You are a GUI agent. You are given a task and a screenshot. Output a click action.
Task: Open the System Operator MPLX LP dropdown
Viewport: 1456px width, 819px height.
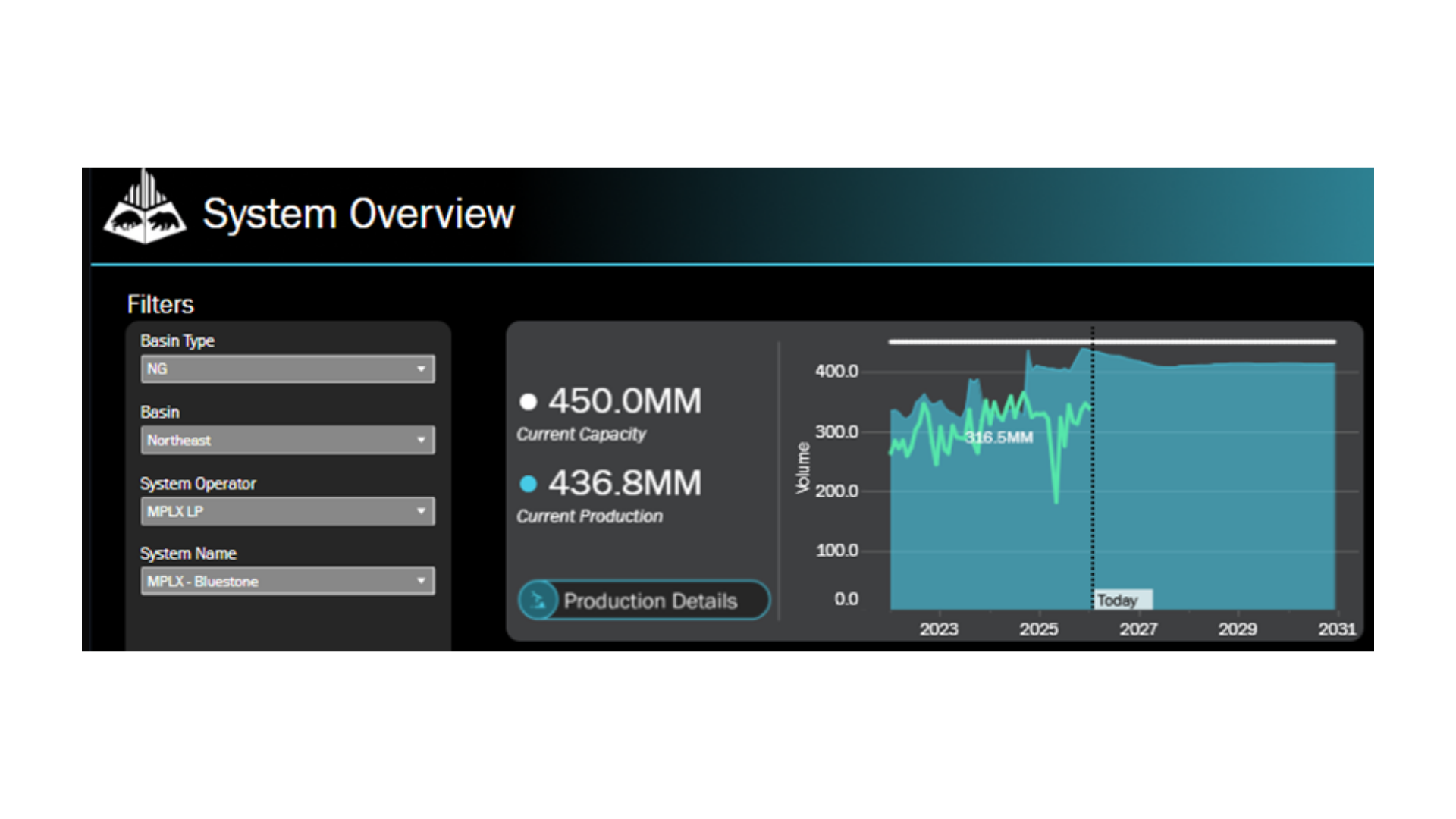click(421, 511)
